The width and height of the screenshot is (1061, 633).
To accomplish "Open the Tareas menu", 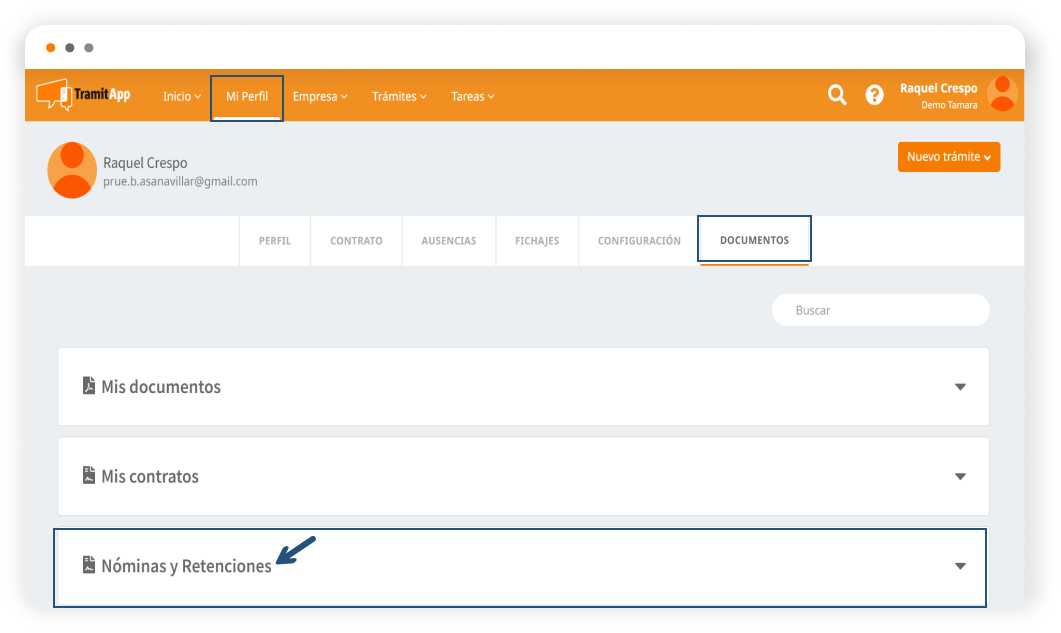I will coord(472,97).
